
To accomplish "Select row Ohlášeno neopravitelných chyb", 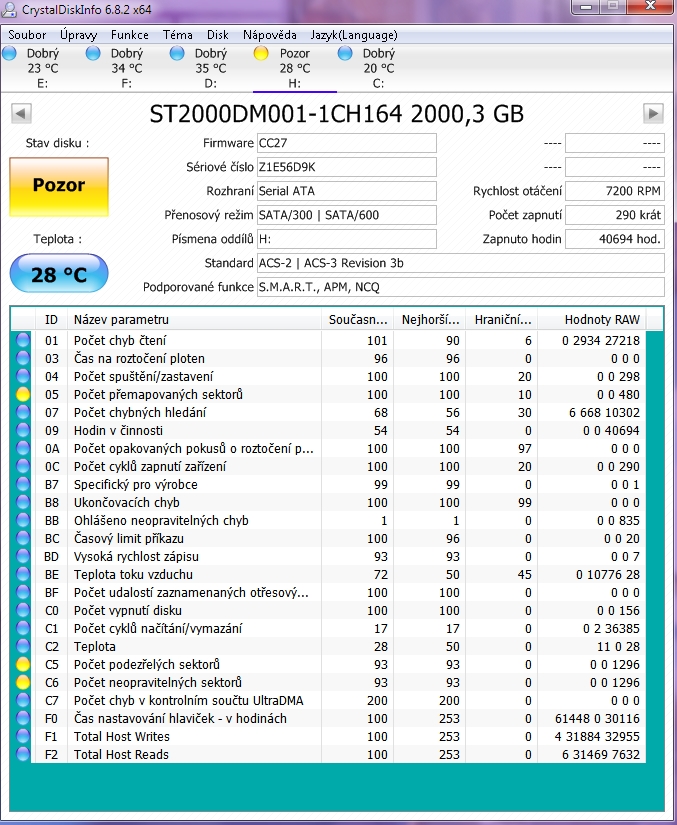I will pos(328,520).
